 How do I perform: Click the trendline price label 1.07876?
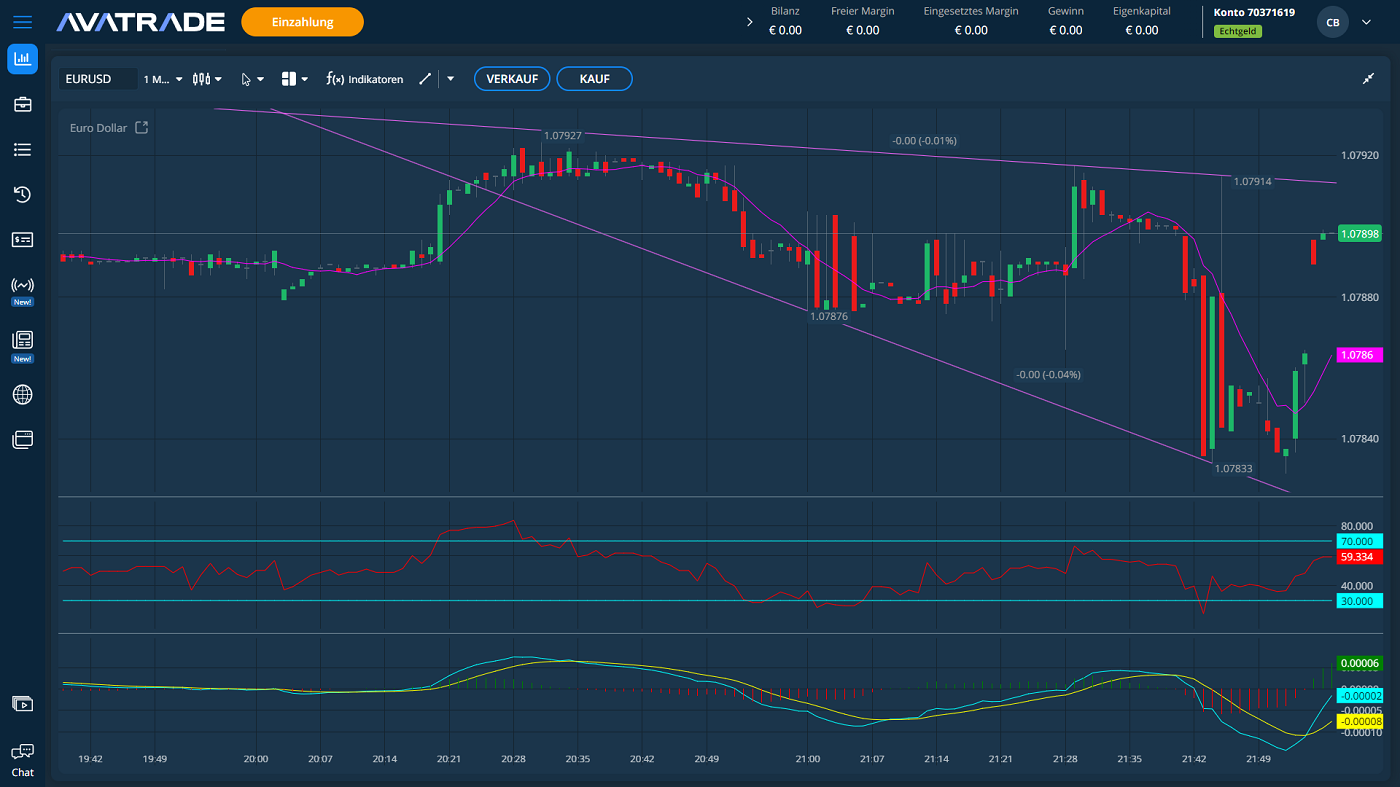[x=829, y=316]
